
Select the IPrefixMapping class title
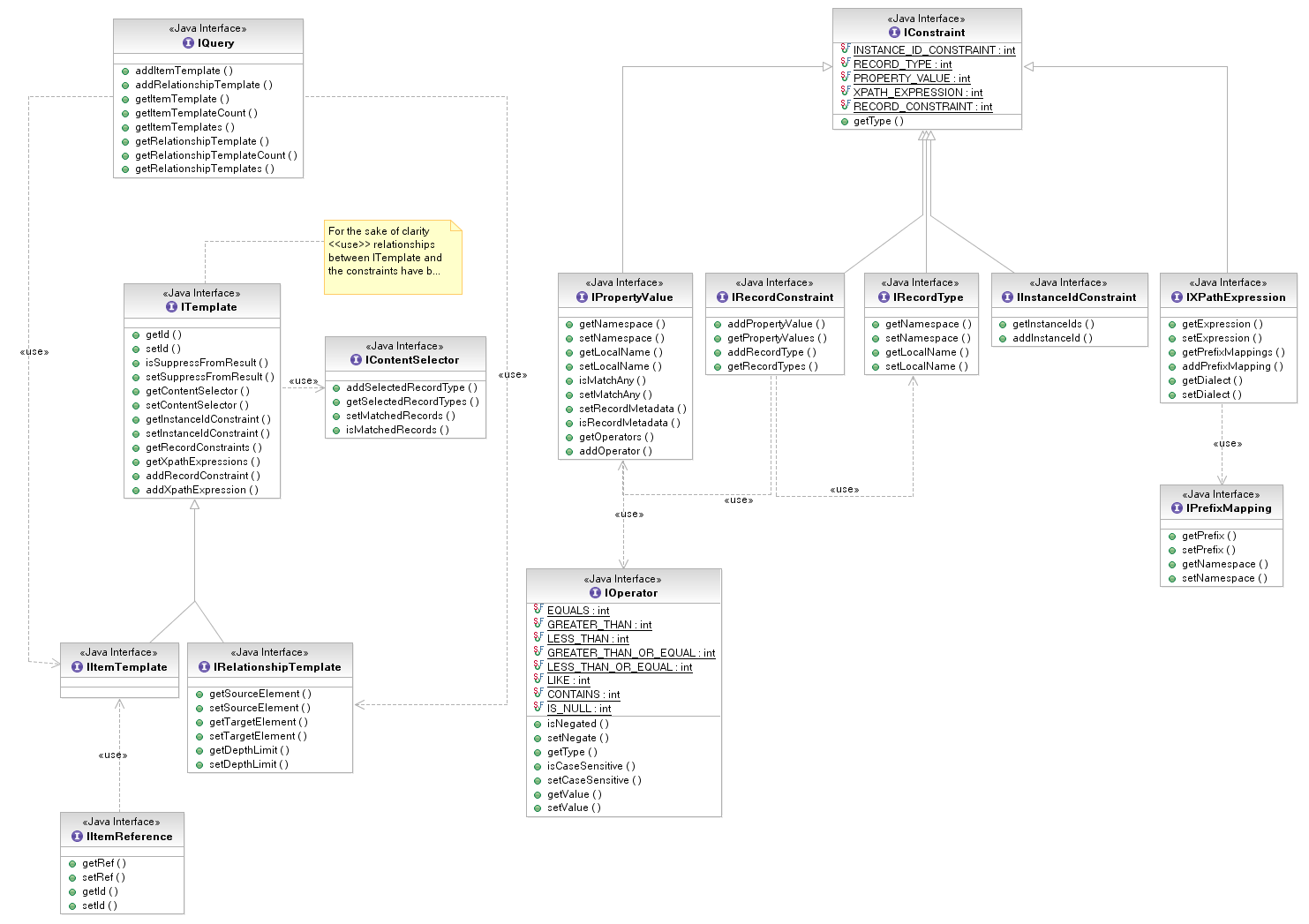tap(1229, 508)
